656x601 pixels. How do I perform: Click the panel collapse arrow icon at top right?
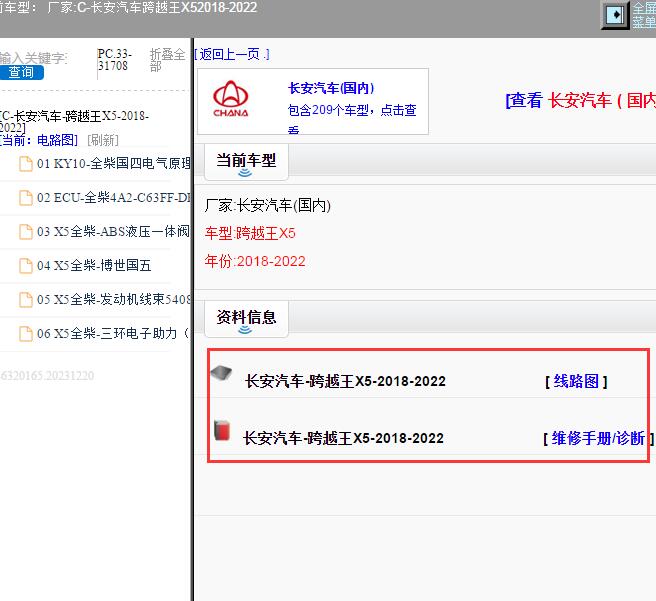tap(615, 15)
